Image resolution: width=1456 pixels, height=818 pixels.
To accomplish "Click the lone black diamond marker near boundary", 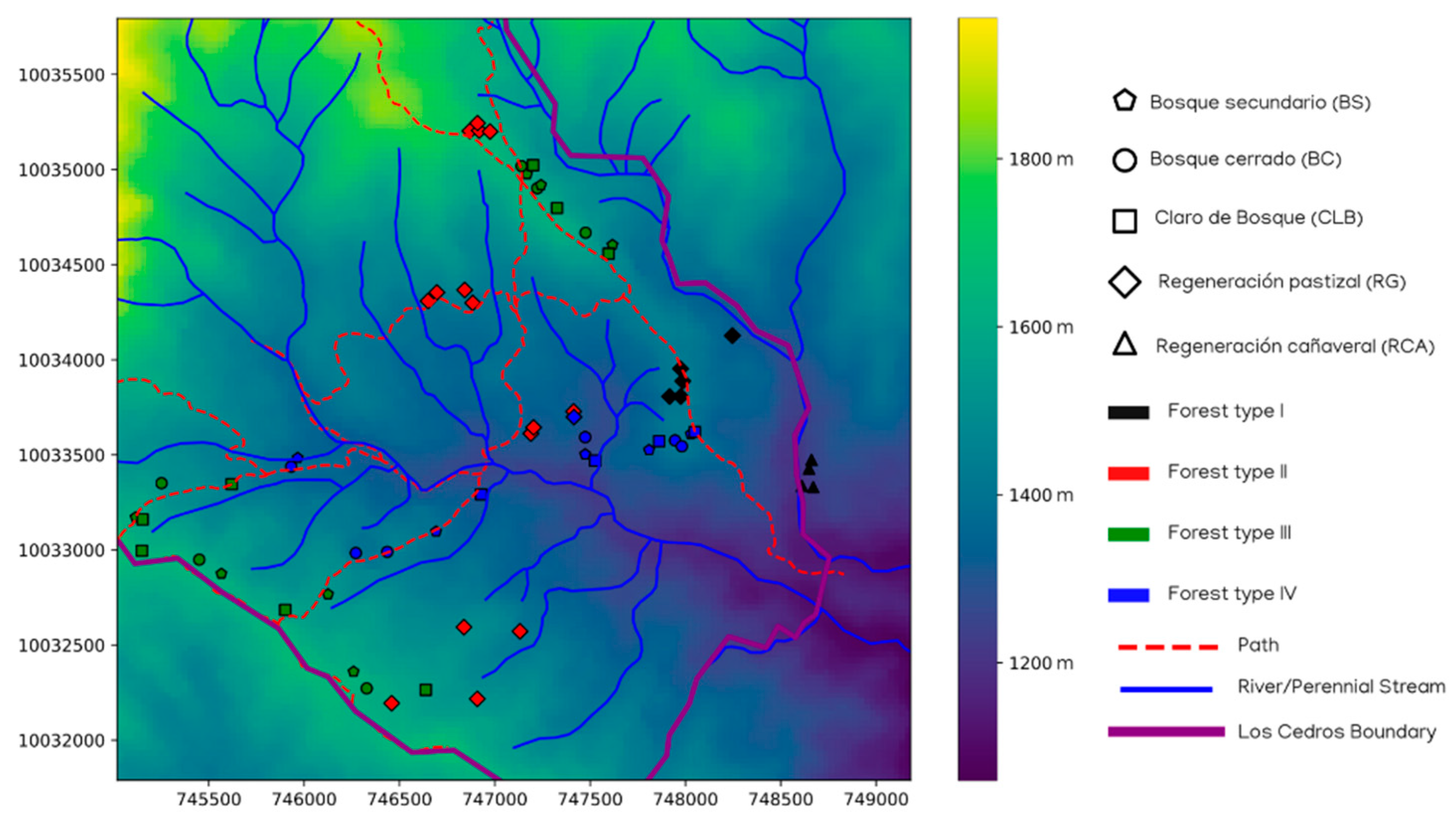I will (x=732, y=336).
